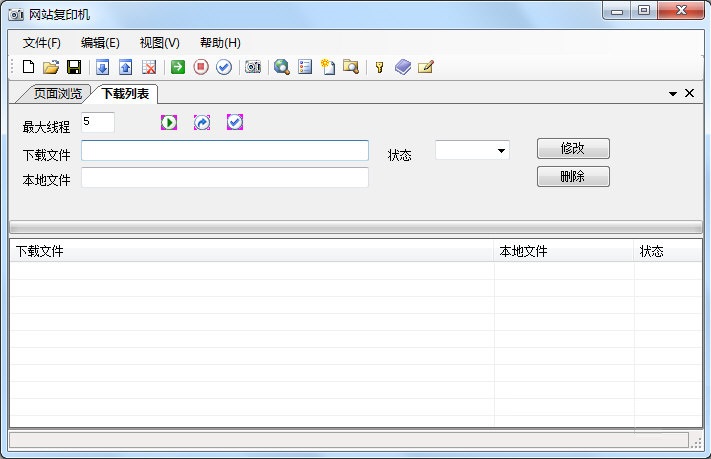Click the blue up-arrow export icon

pos(126,67)
